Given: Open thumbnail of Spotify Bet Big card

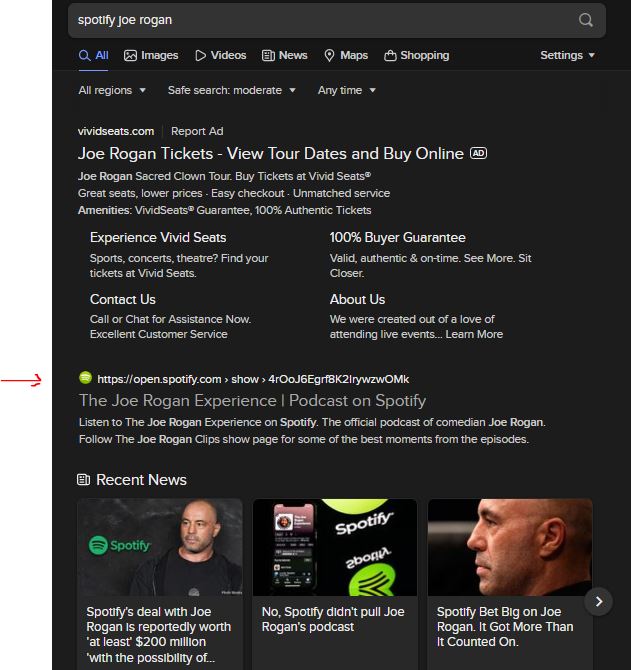Looking at the screenshot, I should click(x=510, y=547).
